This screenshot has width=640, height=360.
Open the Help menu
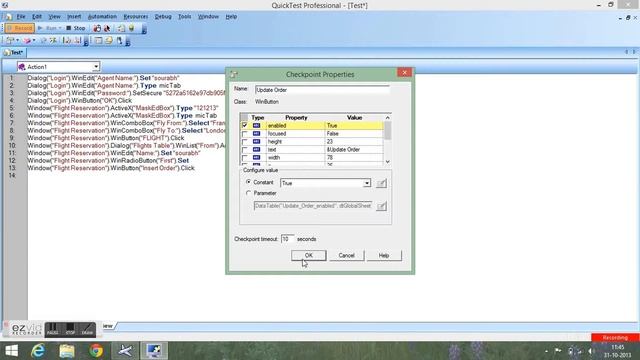[231, 17]
